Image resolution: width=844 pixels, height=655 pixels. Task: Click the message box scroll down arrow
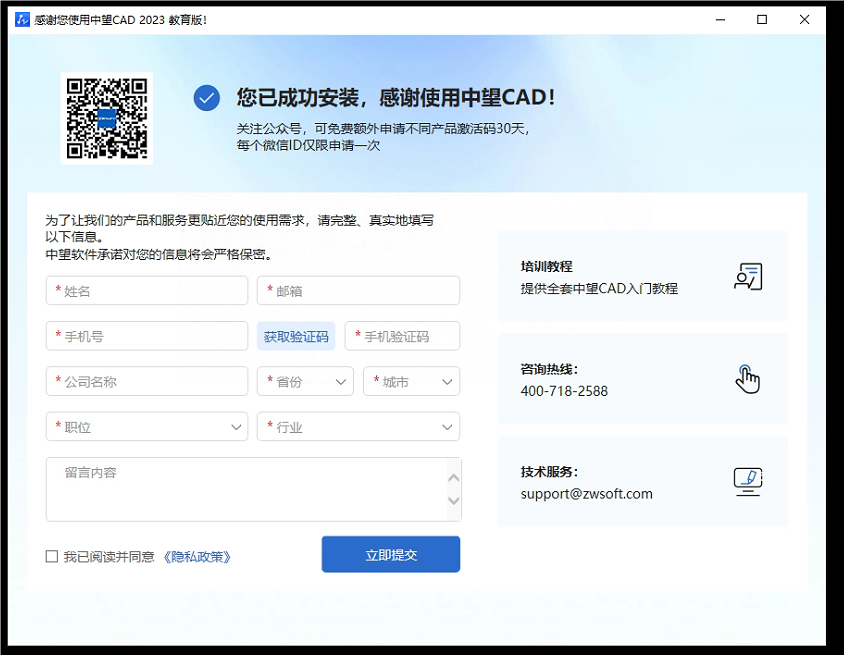(454, 501)
